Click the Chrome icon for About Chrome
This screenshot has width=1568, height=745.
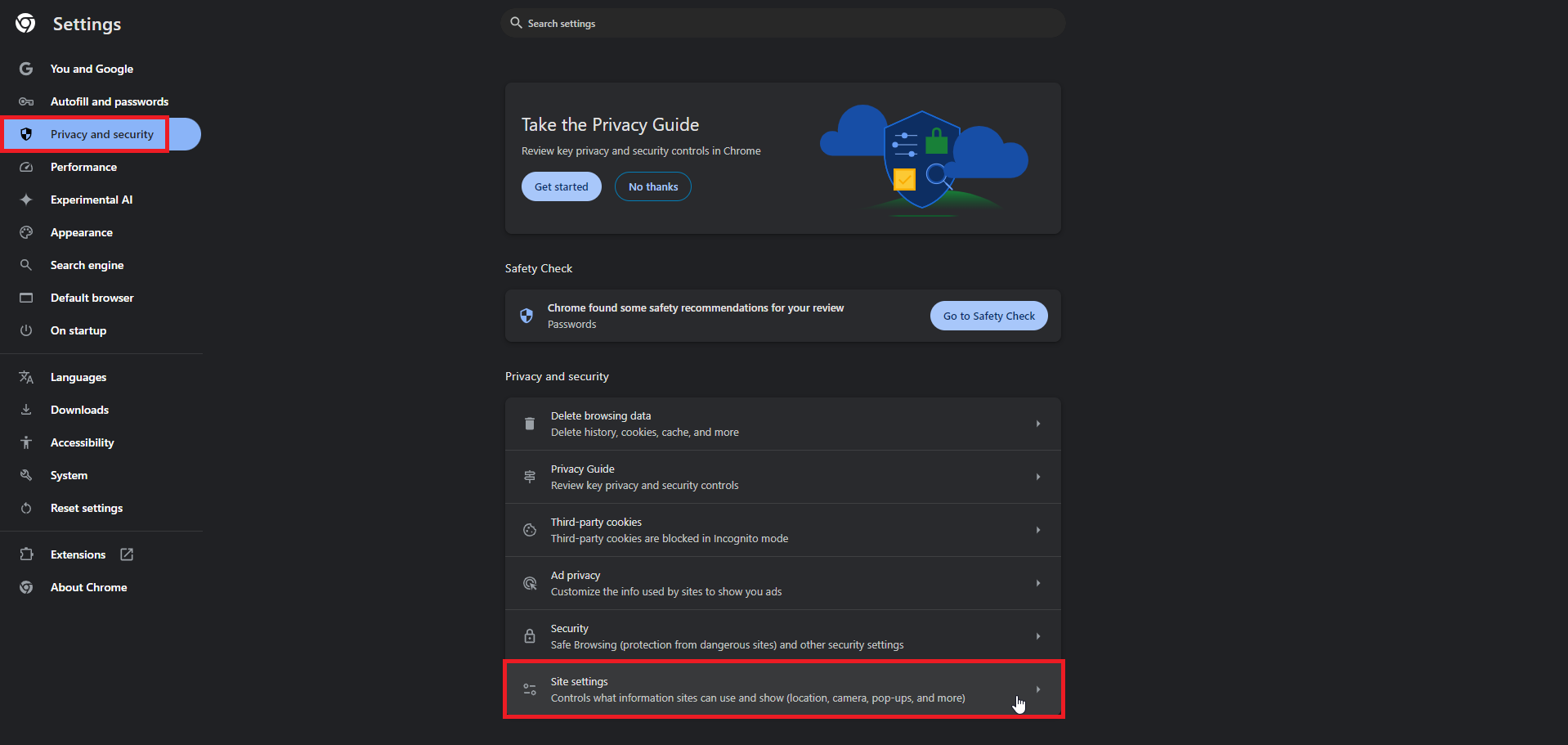point(26,587)
